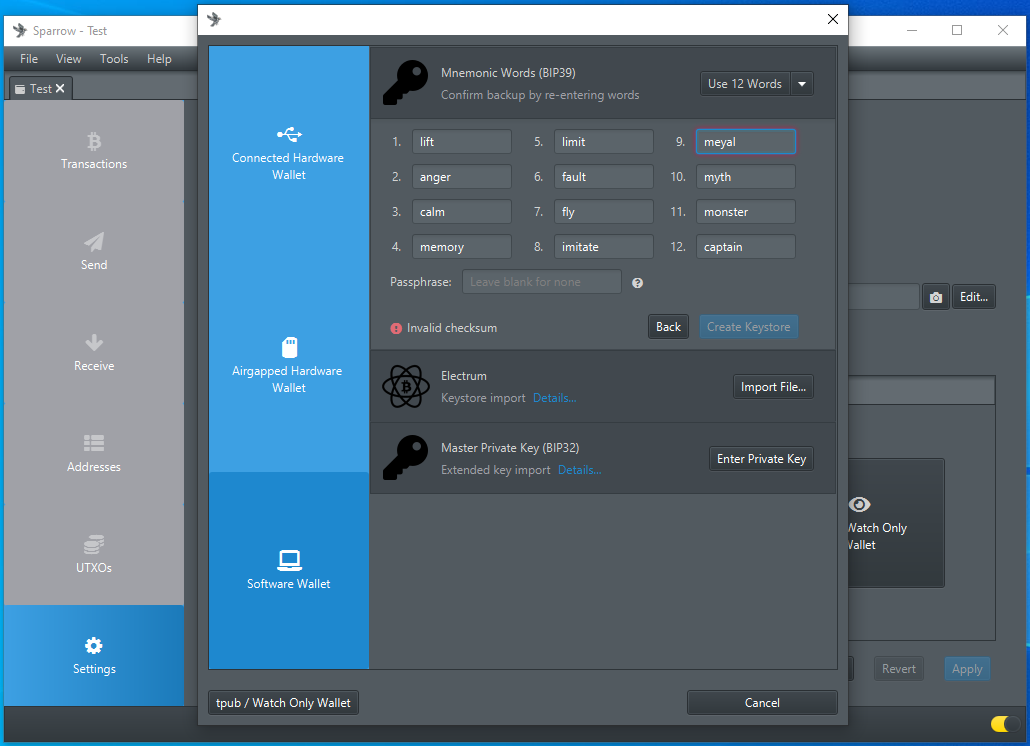The image size is (1030, 746).
Task: Focus word 11 field containing monster
Action: tap(746, 212)
